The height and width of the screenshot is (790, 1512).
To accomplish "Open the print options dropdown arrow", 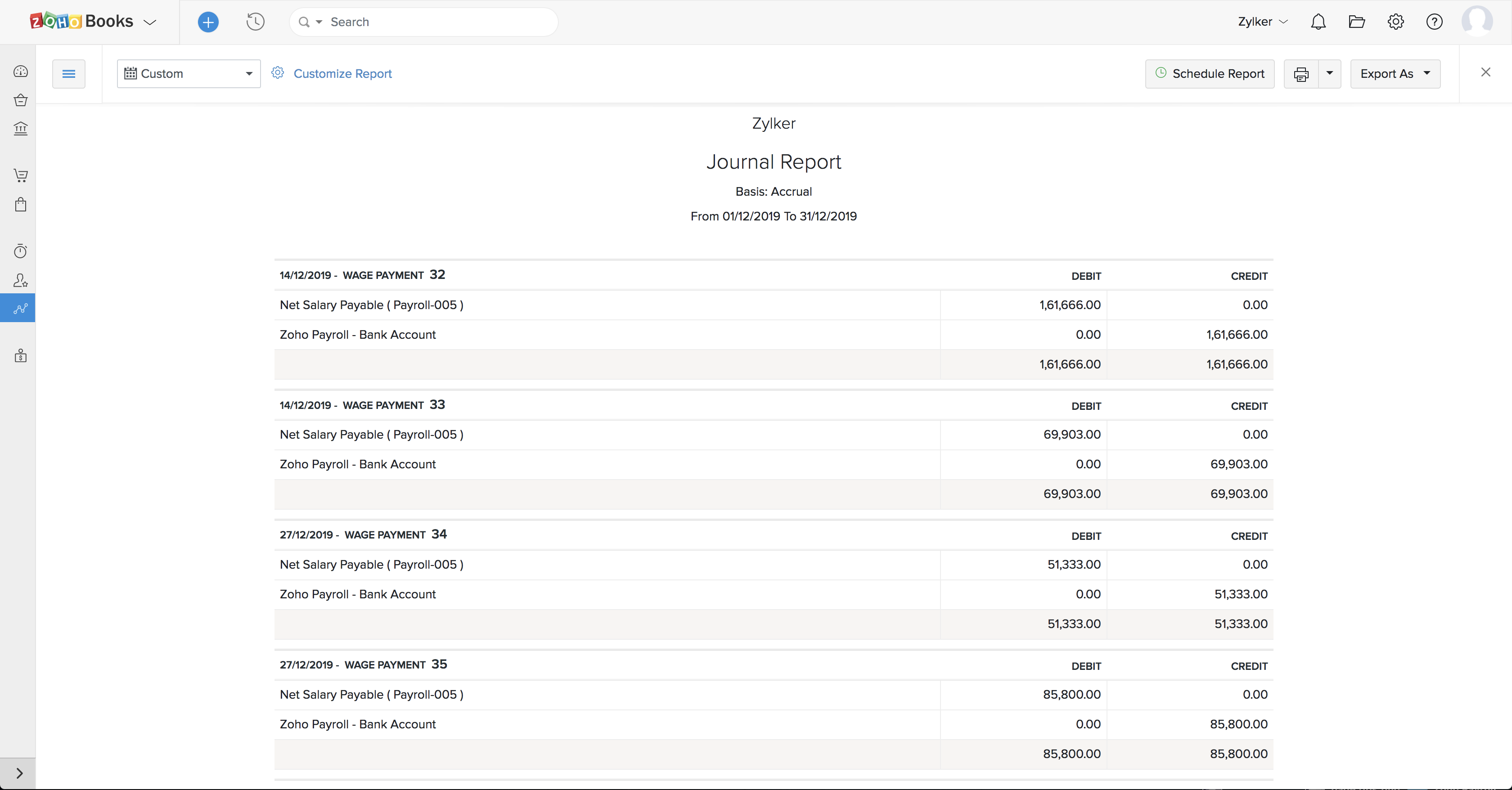I will pos(1329,74).
